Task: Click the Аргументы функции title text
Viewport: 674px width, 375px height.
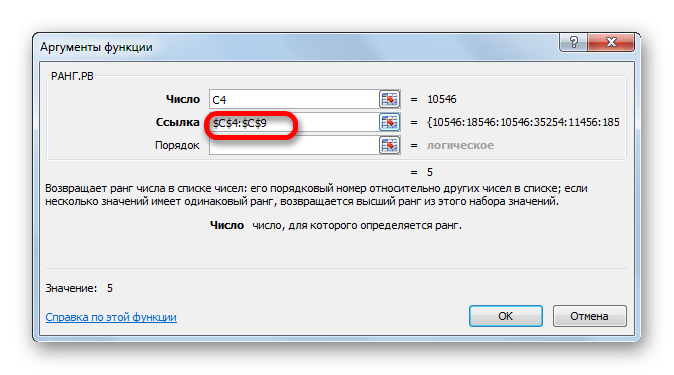Action: (96, 47)
